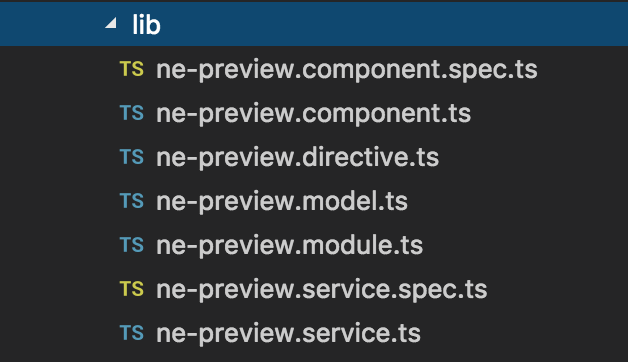Click blank row space after ne-preview.model.ts name
Viewport: 628px width, 362px height.
pos(517,201)
